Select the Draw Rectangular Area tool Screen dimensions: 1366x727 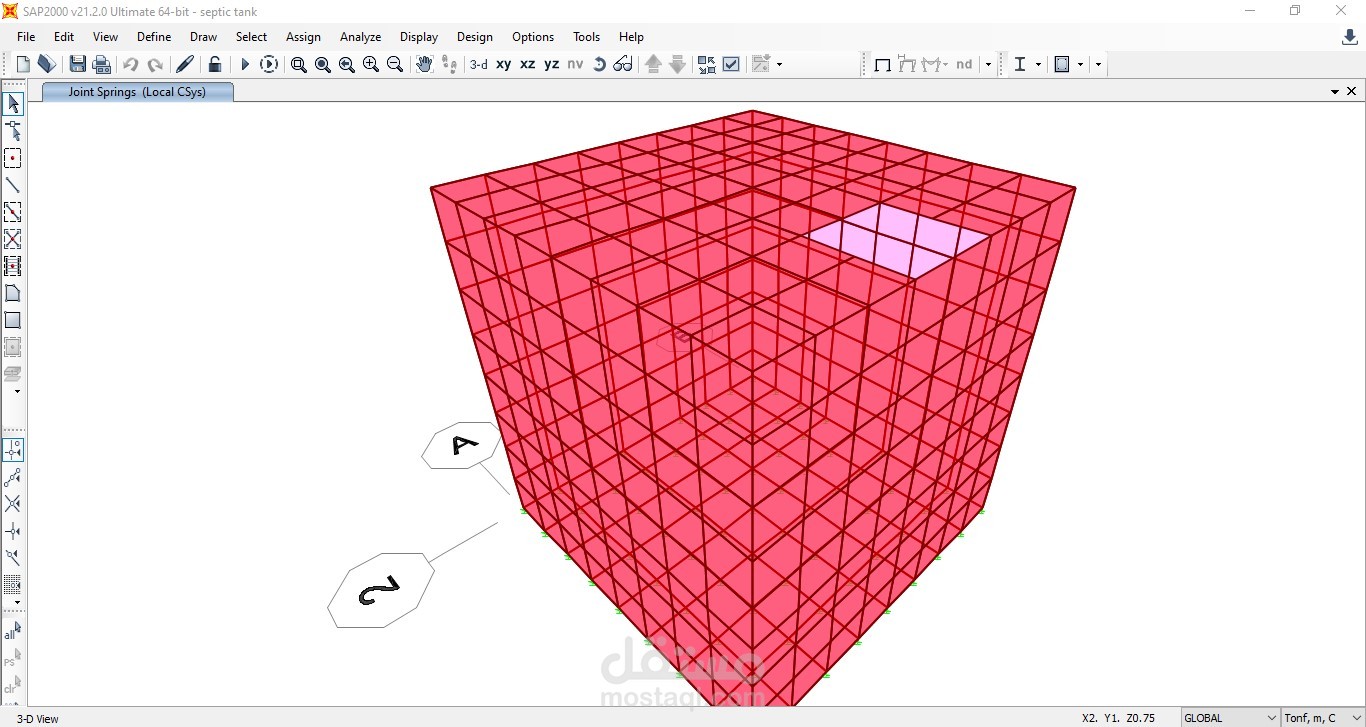point(13,320)
